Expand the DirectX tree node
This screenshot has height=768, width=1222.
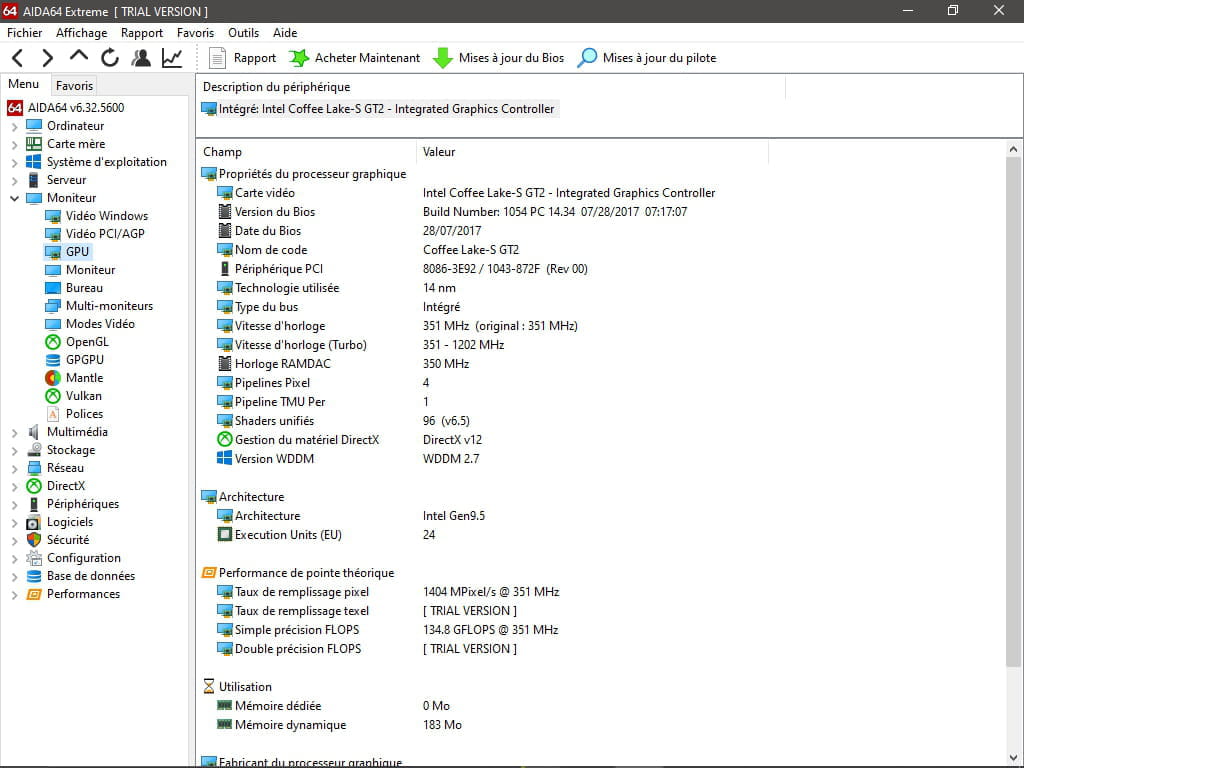(x=14, y=486)
